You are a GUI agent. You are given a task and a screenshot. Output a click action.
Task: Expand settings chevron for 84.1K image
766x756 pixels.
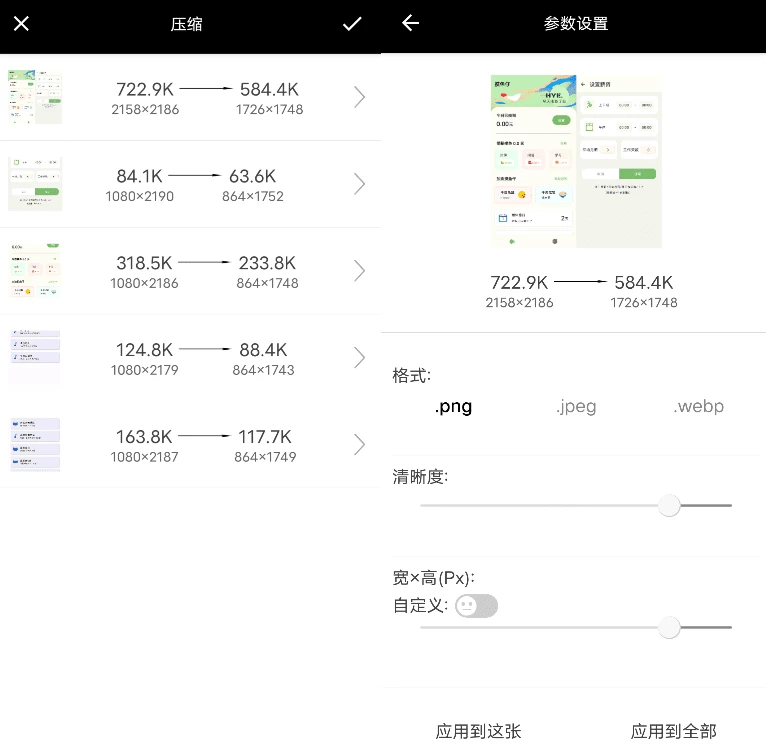point(360,184)
